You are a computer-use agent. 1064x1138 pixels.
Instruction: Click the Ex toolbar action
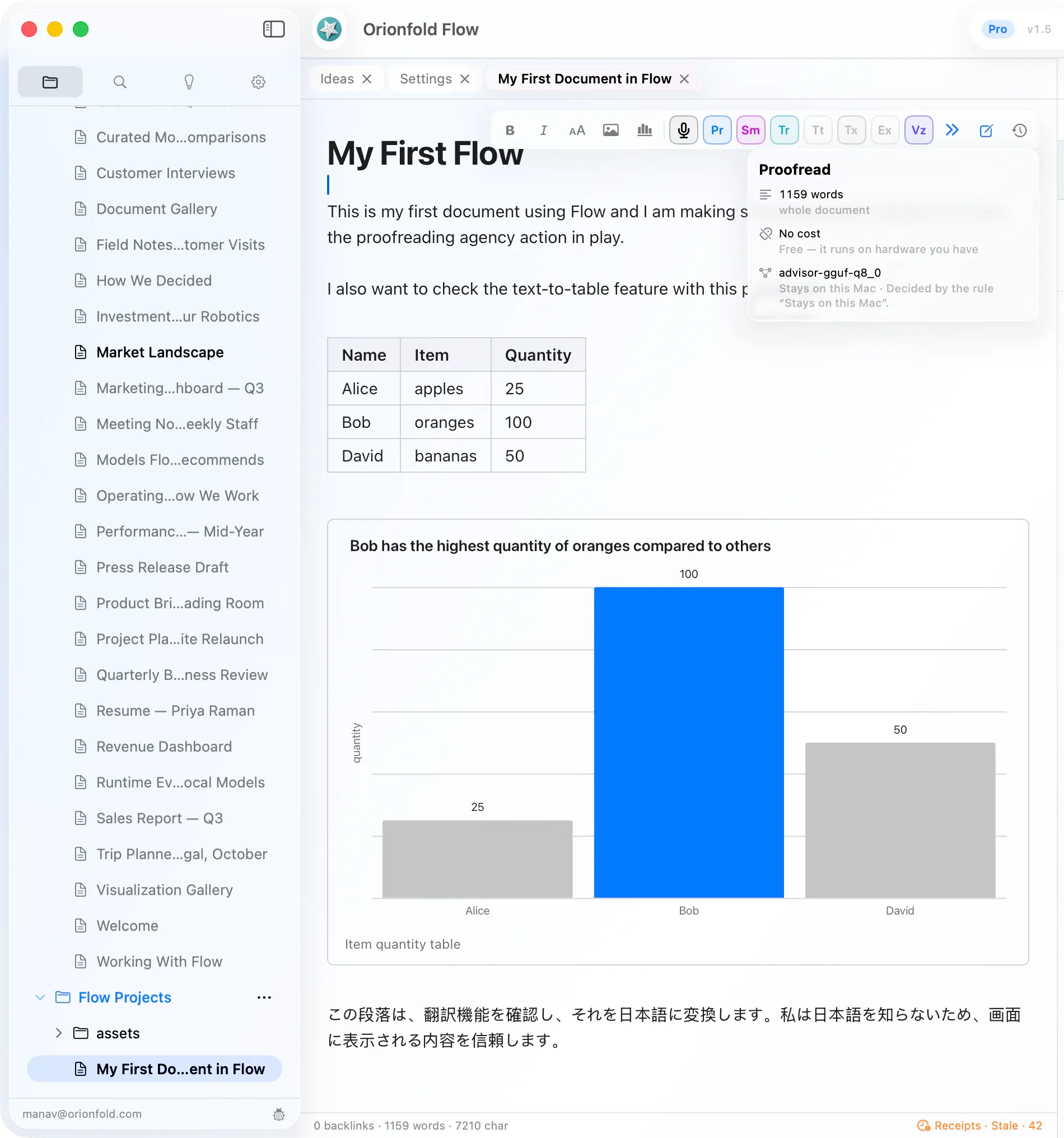pyautogui.click(x=885, y=130)
